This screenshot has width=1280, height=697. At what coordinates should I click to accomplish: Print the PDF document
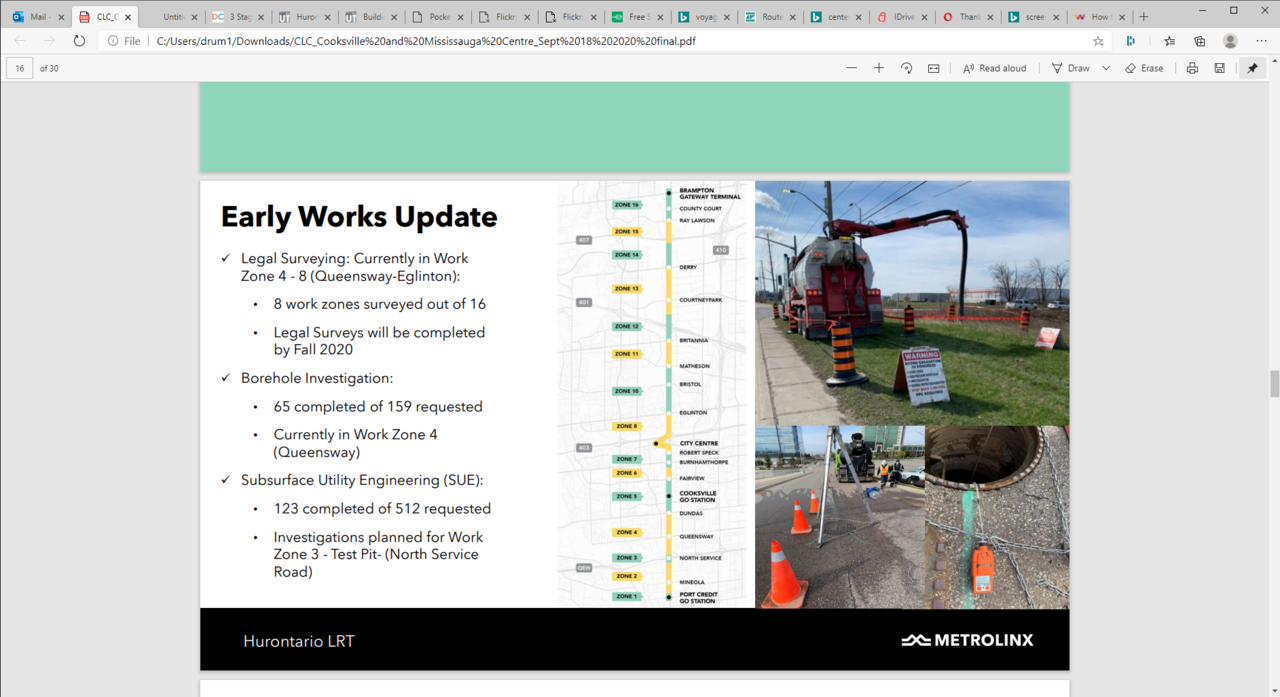pyautogui.click(x=1192, y=68)
